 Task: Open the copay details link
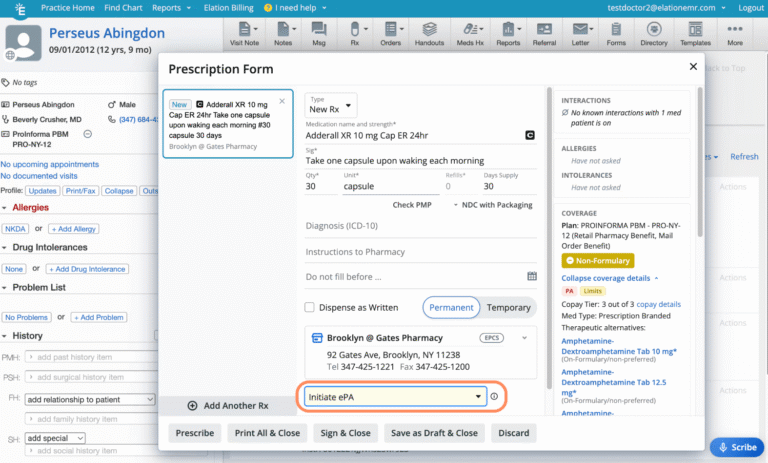coord(658,304)
